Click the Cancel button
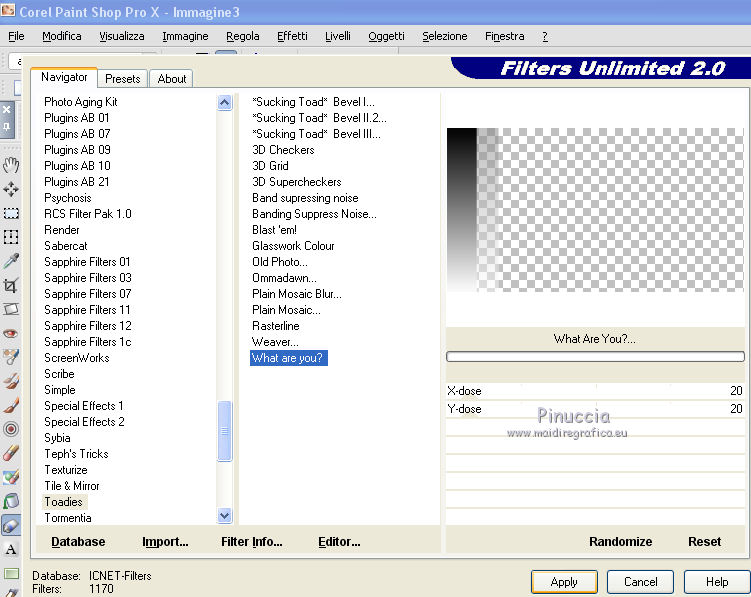 pyautogui.click(x=640, y=582)
